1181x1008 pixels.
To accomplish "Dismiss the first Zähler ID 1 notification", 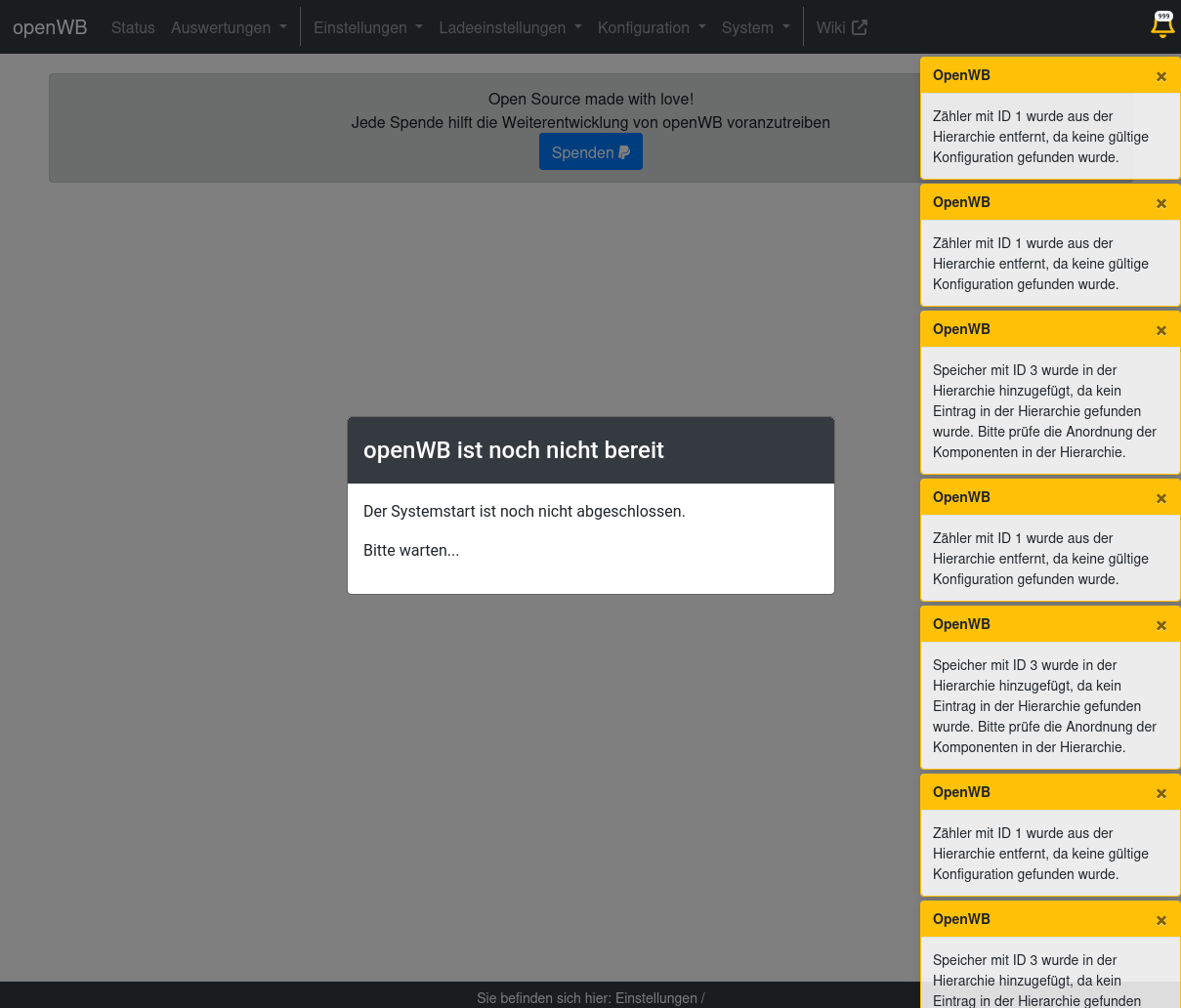I will [1161, 76].
